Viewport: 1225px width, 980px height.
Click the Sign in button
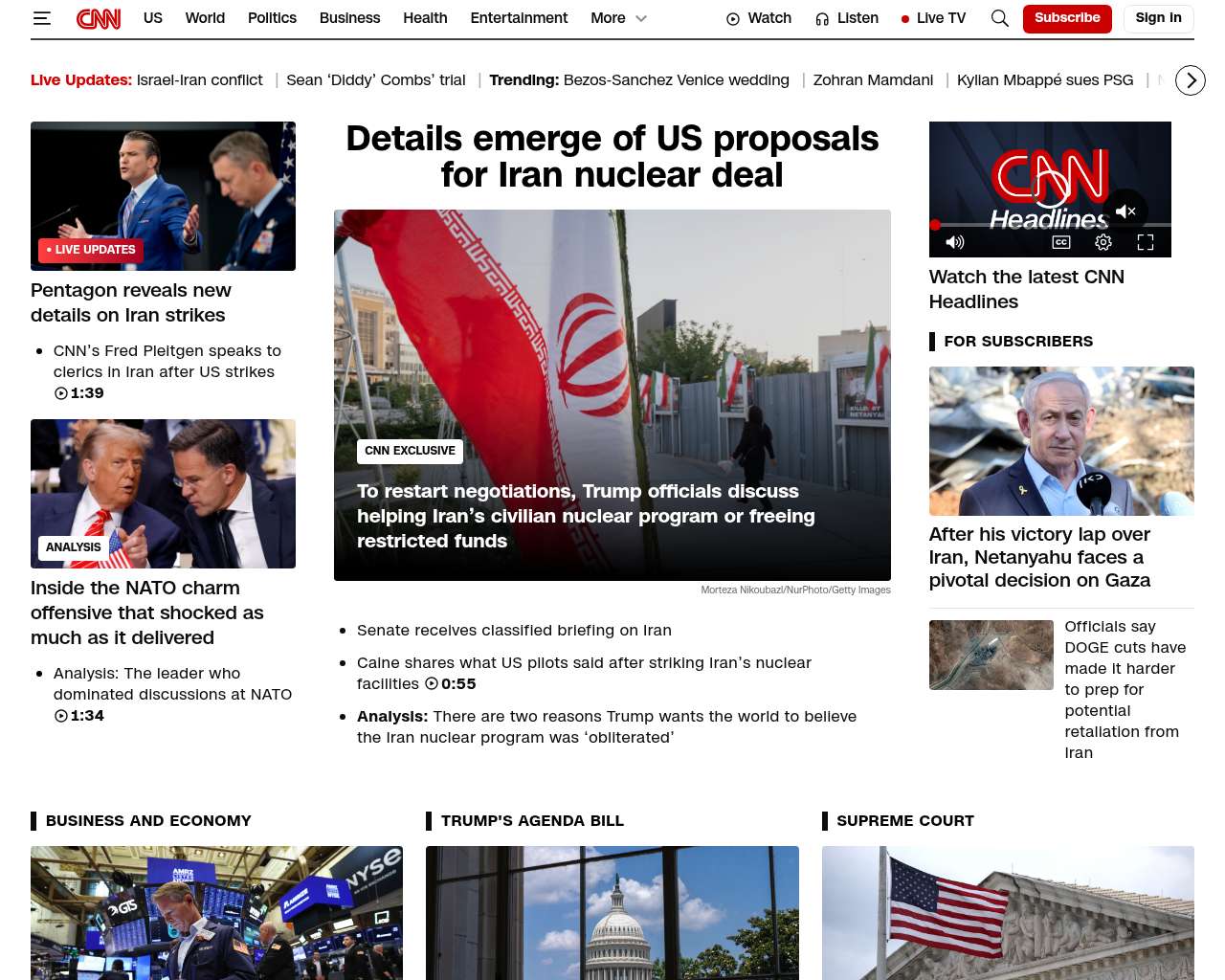pyautogui.click(x=1158, y=18)
